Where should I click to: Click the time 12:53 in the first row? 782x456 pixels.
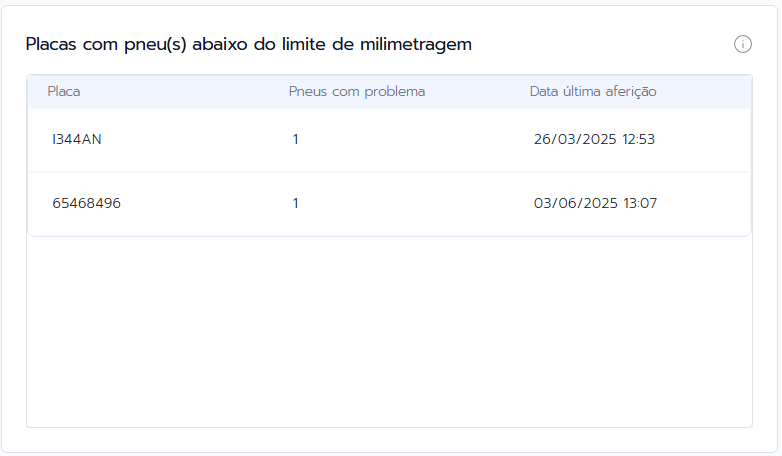tap(639, 140)
